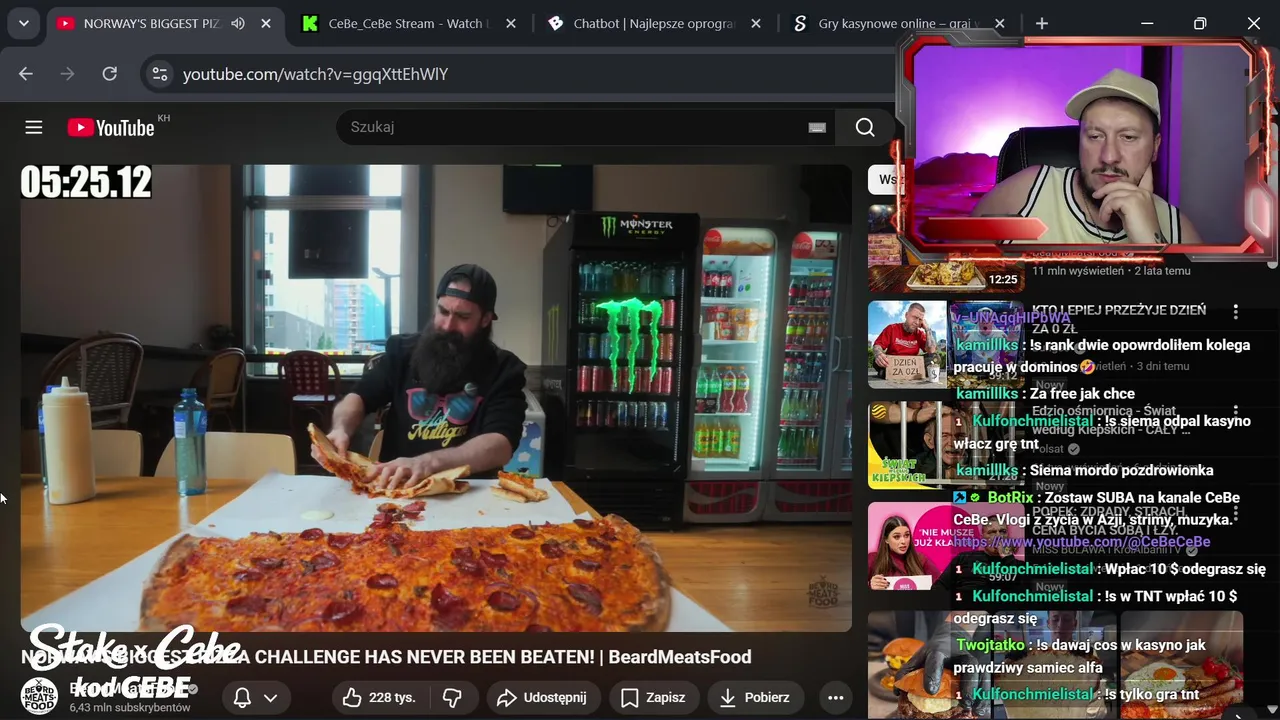Reload the current page
This screenshot has height=720, width=1280.
click(110, 74)
